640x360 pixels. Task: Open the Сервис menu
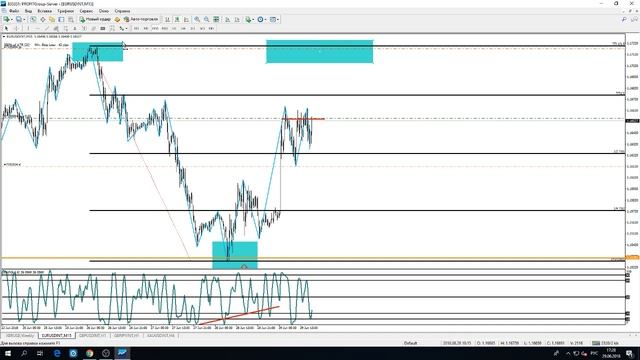pos(86,11)
